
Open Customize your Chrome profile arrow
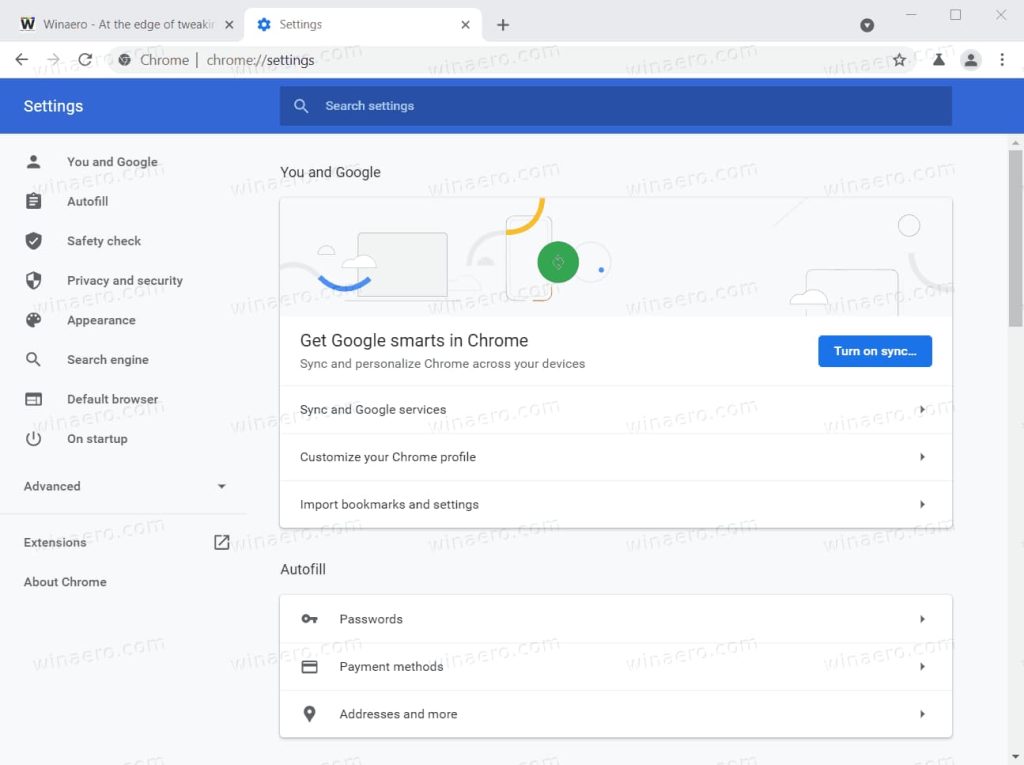(922, 457)
